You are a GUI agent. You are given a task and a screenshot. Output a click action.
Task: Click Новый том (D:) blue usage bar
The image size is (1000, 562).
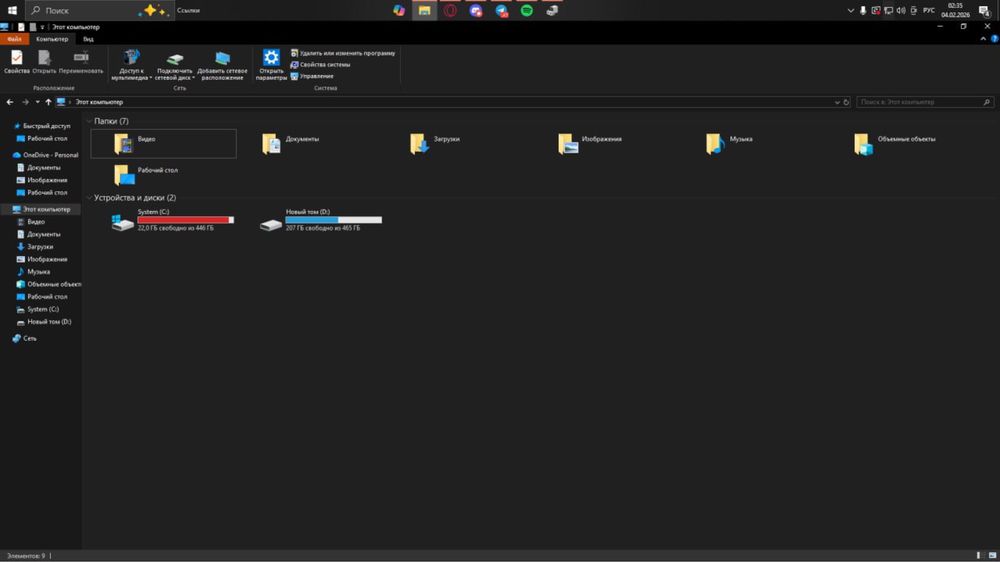point(334,220)
